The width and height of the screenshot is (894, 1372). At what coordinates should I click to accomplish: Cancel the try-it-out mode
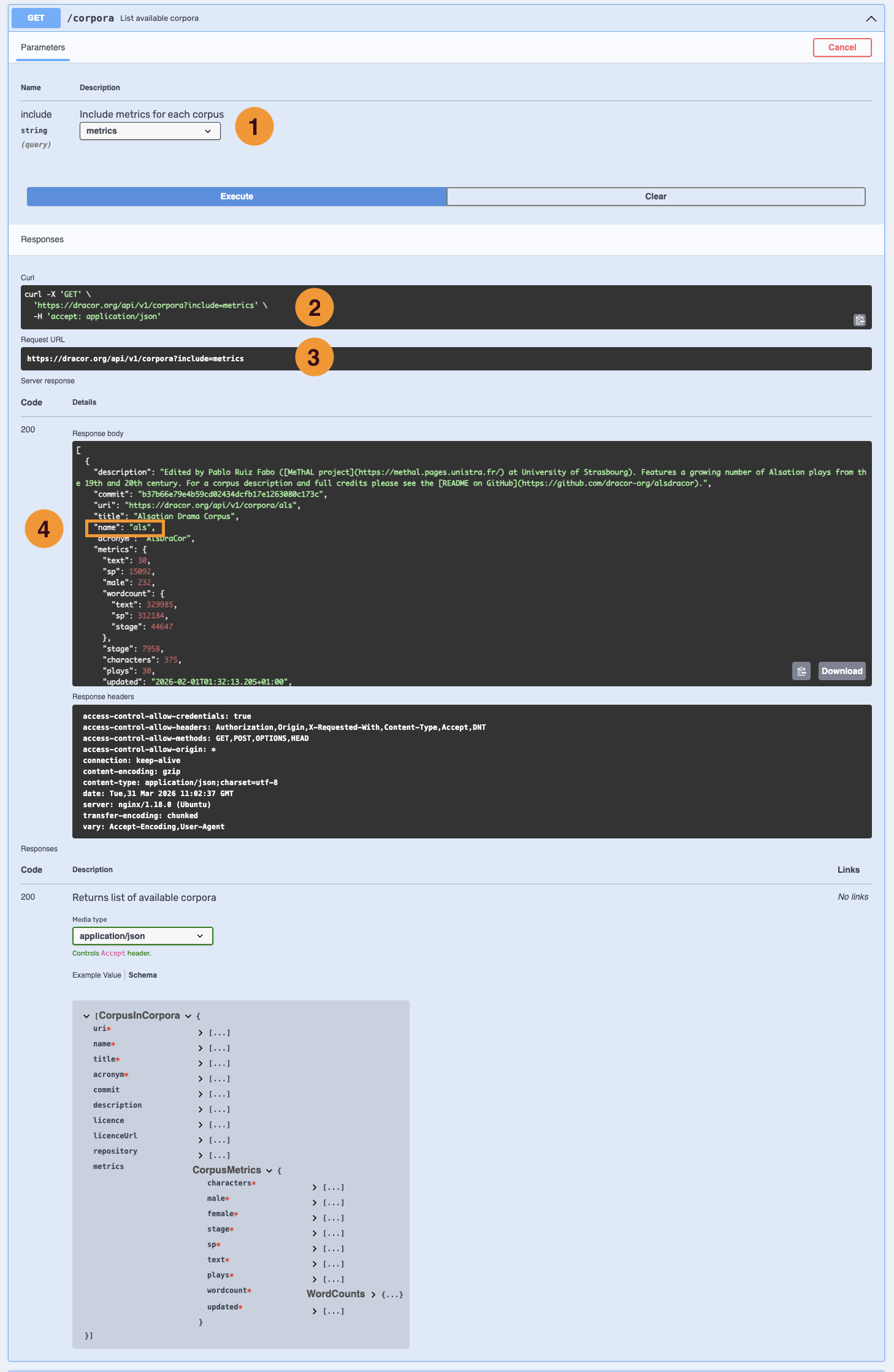[x=842, y=47]
